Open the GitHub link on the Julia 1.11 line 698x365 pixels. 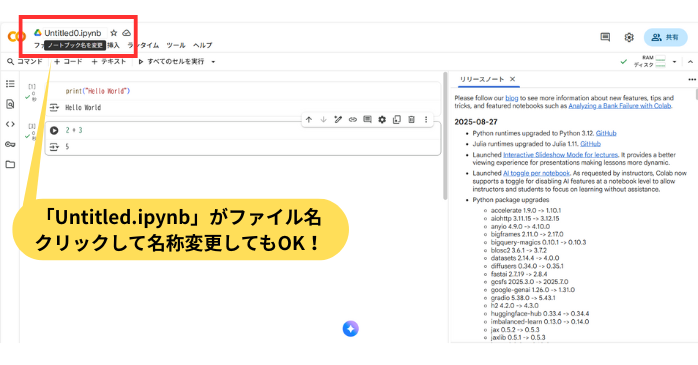pos(591,144)
